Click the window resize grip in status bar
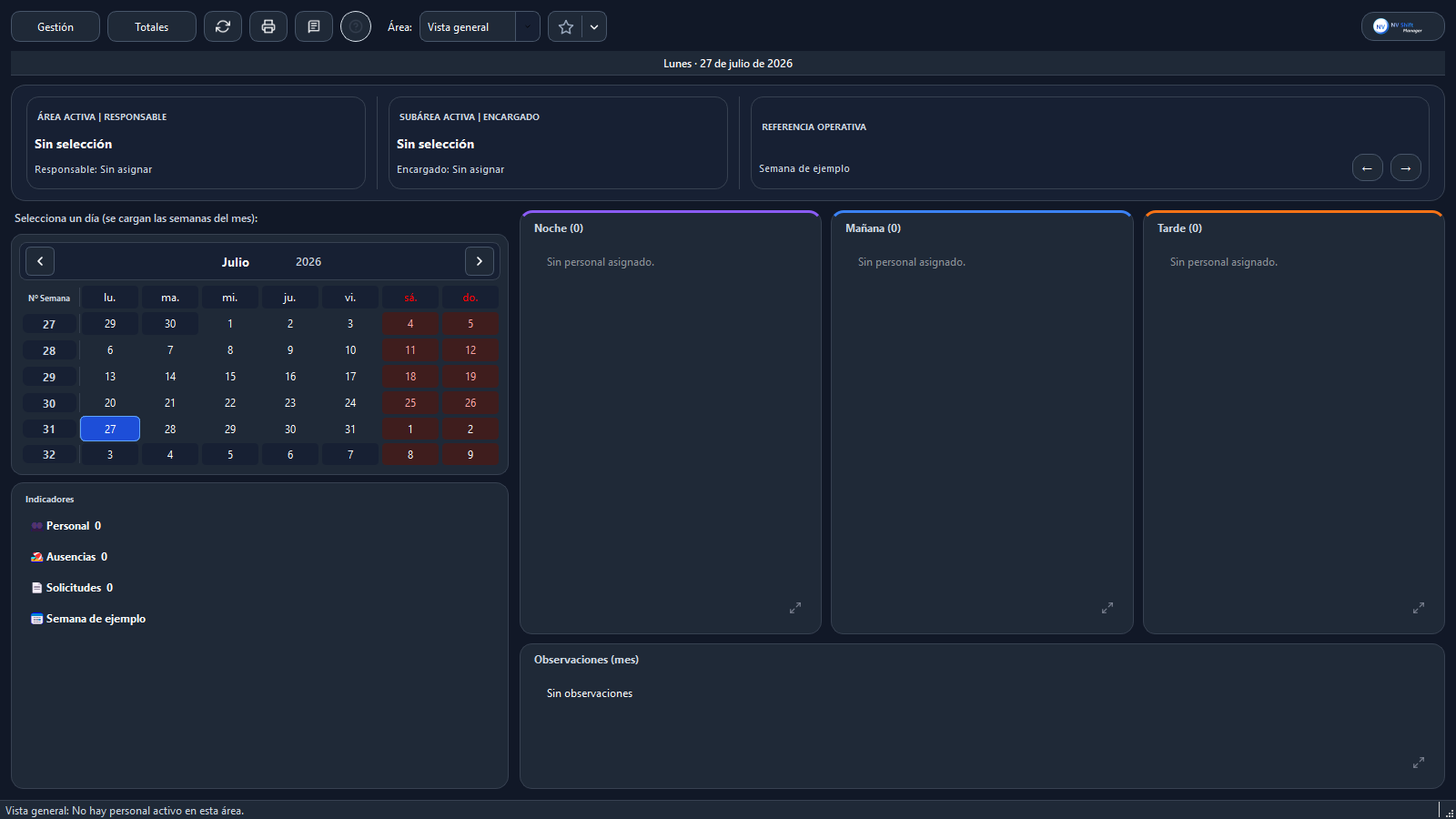Screen dimensions: 1456x819 pos(1449,812)
